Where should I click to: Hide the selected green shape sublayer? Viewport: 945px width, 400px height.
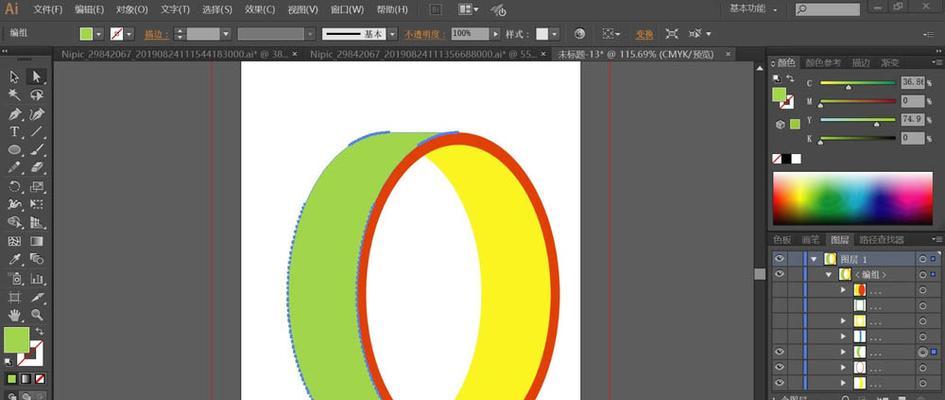coord(780,352)
